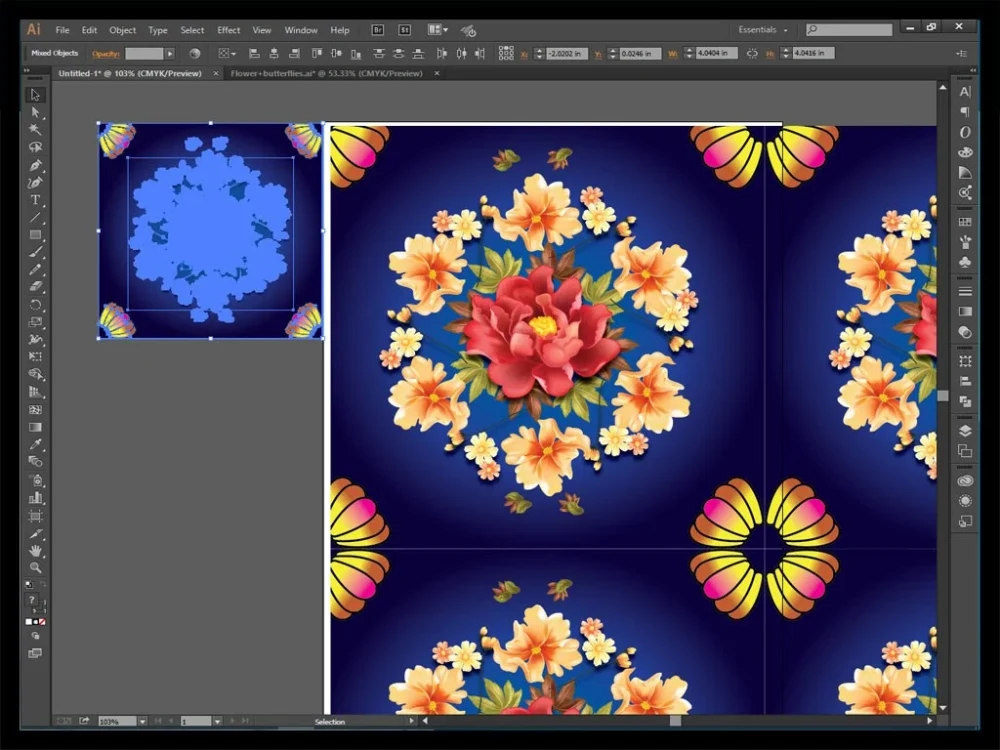Click Horizontal Align Left icon

coord(254,54)
